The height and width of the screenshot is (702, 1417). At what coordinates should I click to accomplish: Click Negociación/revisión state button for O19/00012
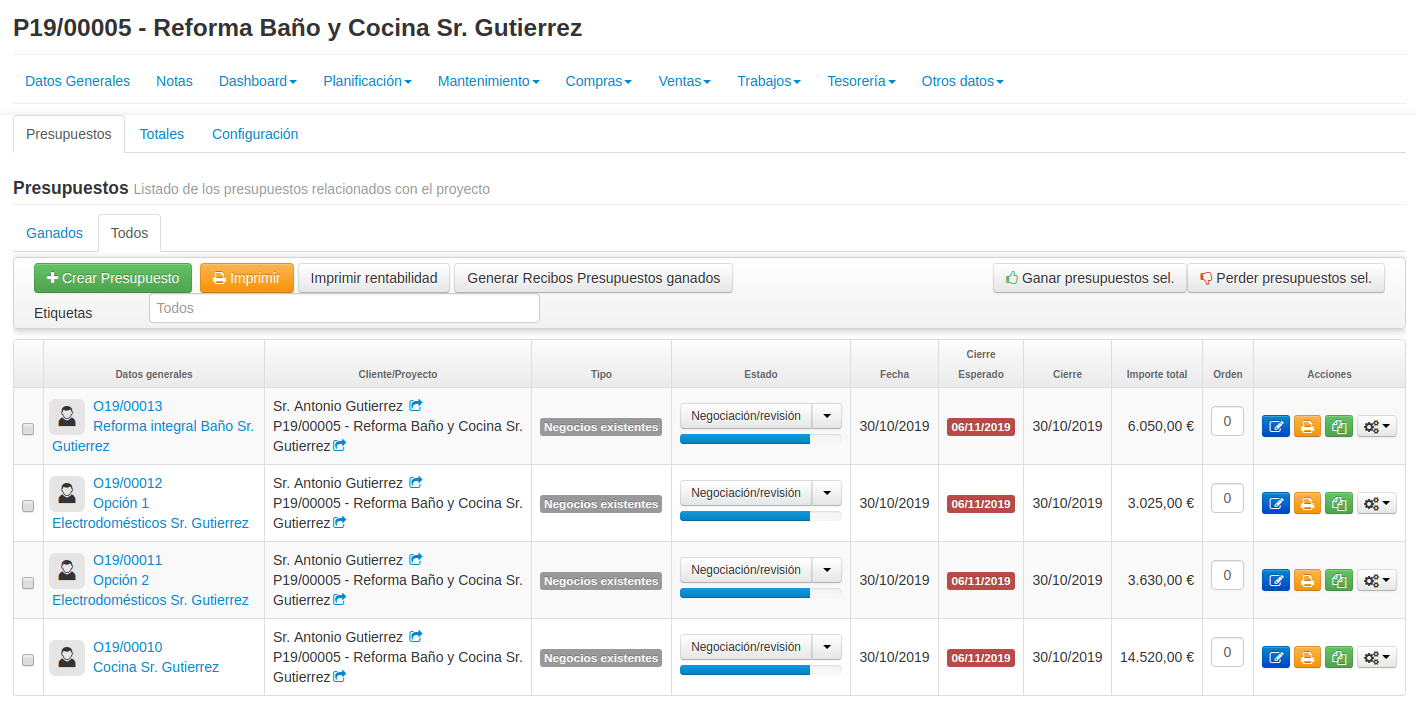[x=746, y=493]
